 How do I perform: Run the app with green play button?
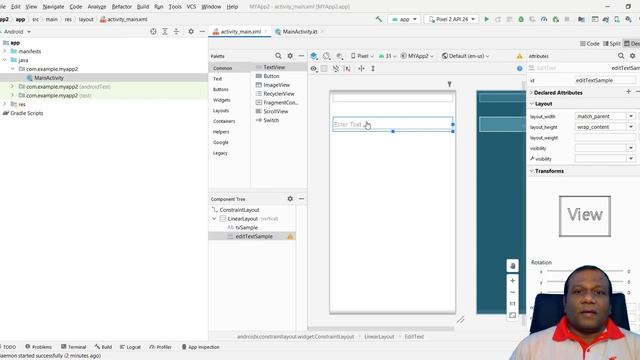tap(487, 19)
